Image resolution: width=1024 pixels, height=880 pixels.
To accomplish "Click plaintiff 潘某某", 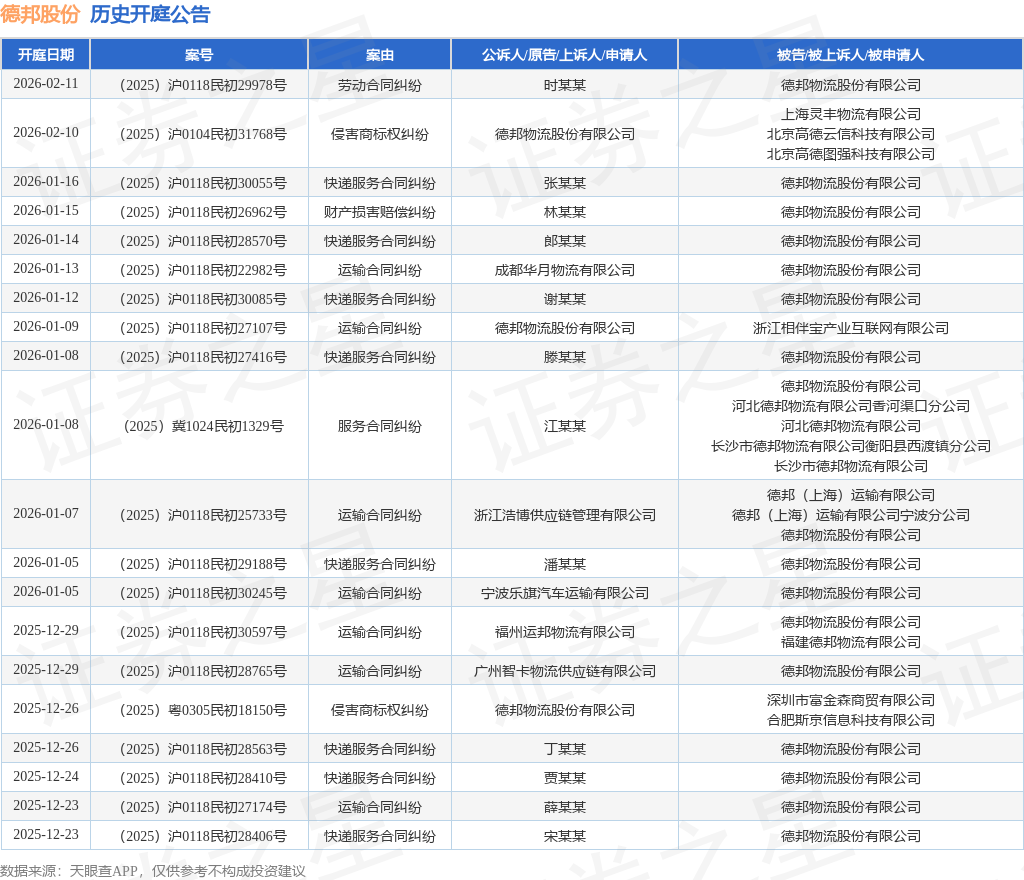I will 565,564.
